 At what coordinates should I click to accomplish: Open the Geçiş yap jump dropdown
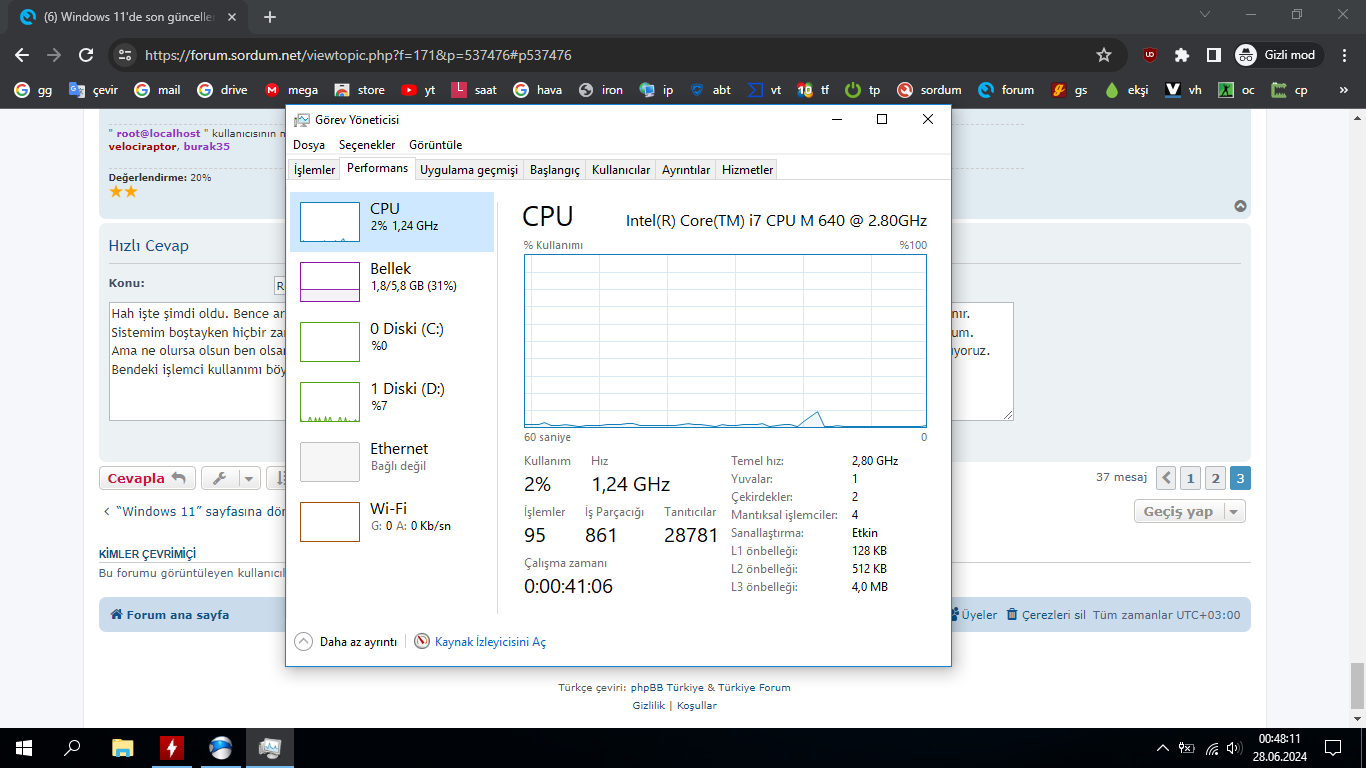pos(1190,512)
